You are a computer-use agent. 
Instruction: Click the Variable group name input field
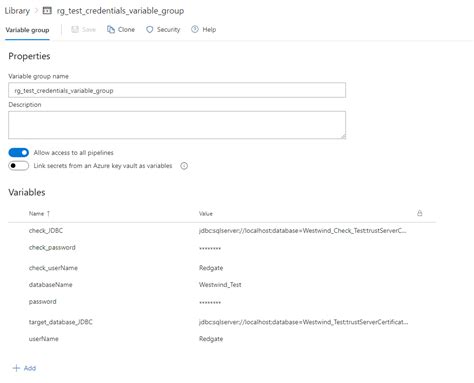pyautogui.click(x=177, y=90)
